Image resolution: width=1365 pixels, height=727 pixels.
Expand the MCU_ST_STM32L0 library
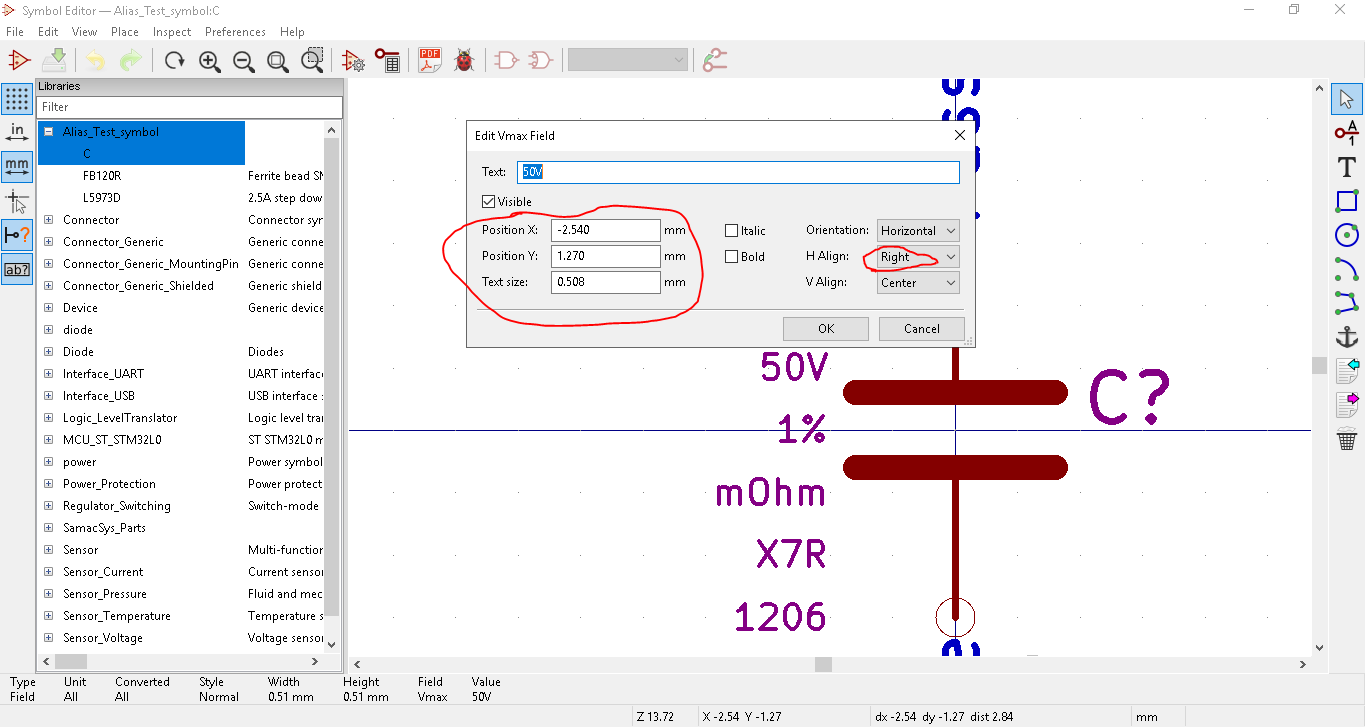[x=48, y=440]
